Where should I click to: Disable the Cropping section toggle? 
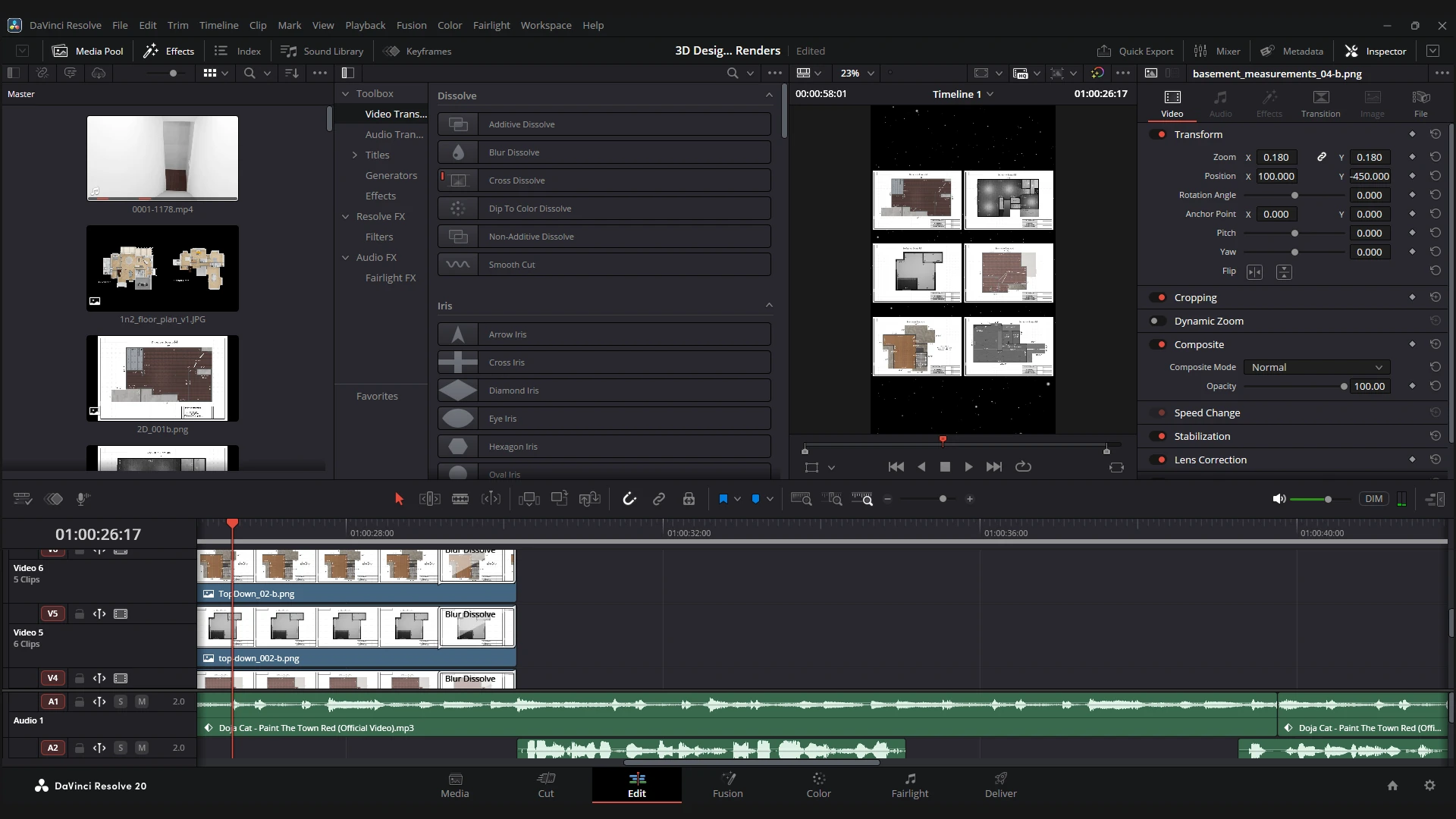tap(1158, 298)
